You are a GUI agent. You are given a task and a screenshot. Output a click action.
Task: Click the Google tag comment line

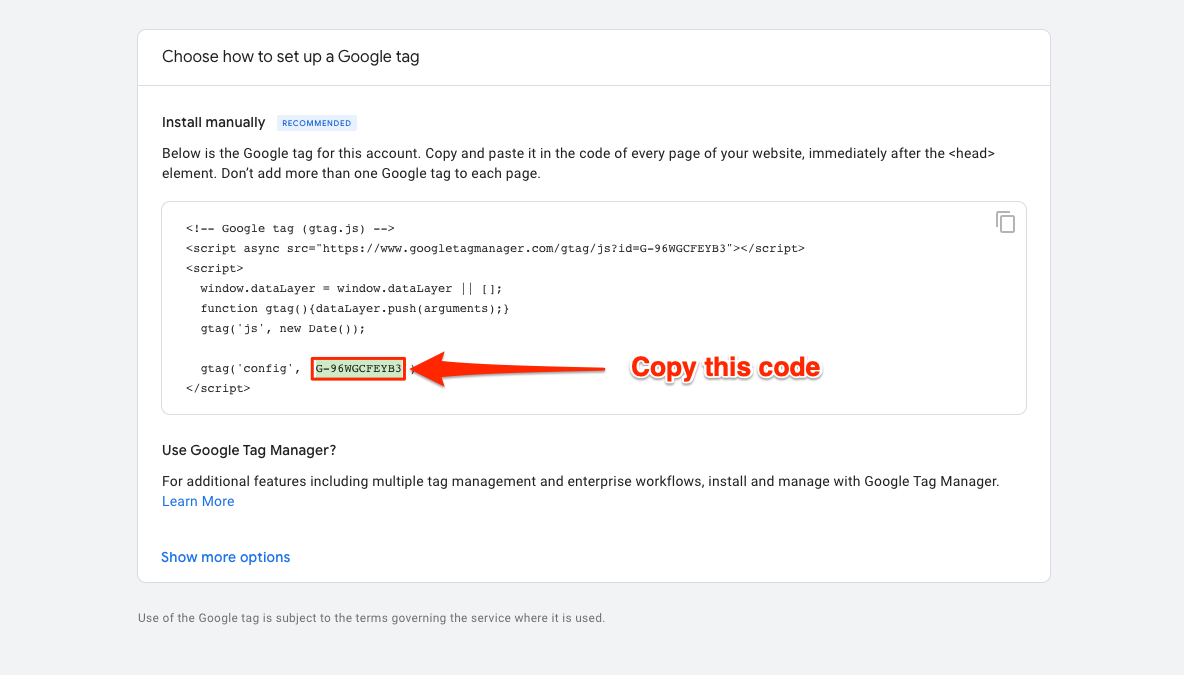(x=290, y=228)
